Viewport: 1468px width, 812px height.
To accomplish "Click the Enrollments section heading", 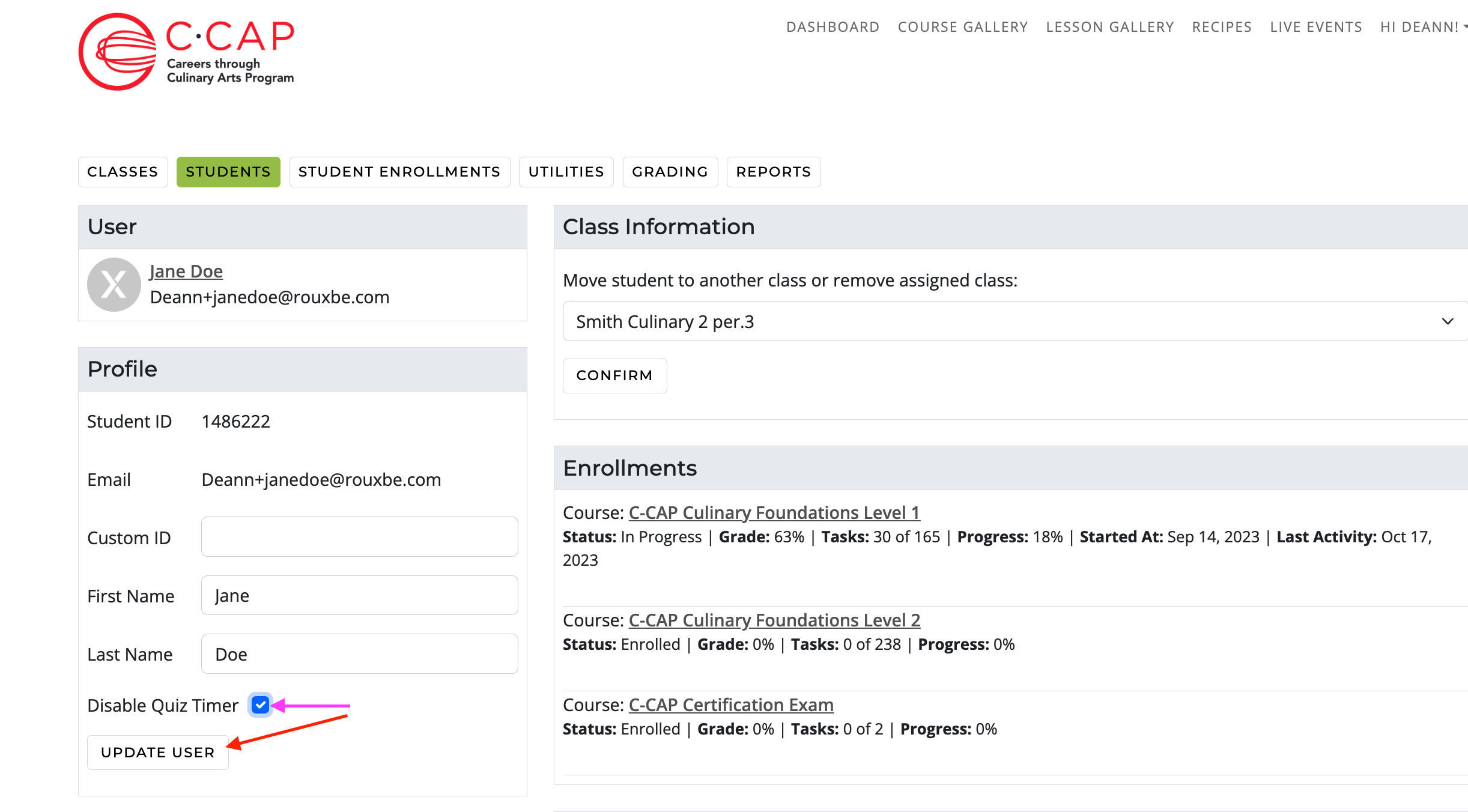I will 630,468.
